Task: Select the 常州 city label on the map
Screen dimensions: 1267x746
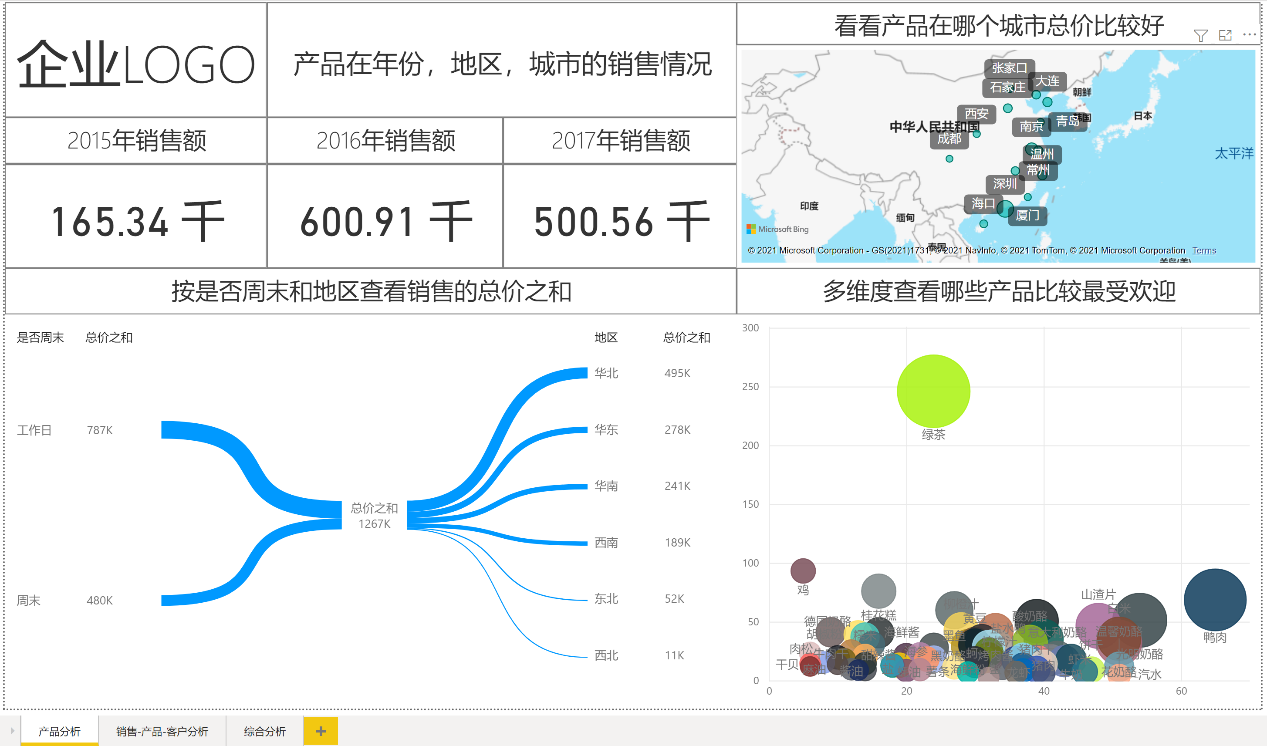Action: tap(1038, 170)
